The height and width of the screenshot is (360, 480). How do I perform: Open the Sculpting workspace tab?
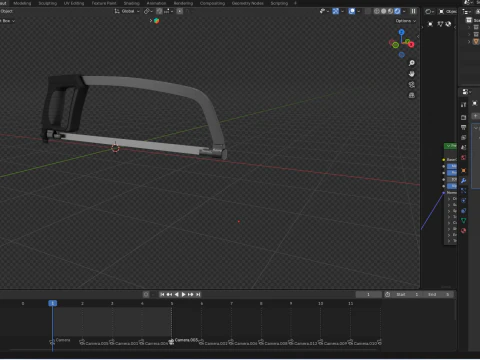[x=48, y=3]
